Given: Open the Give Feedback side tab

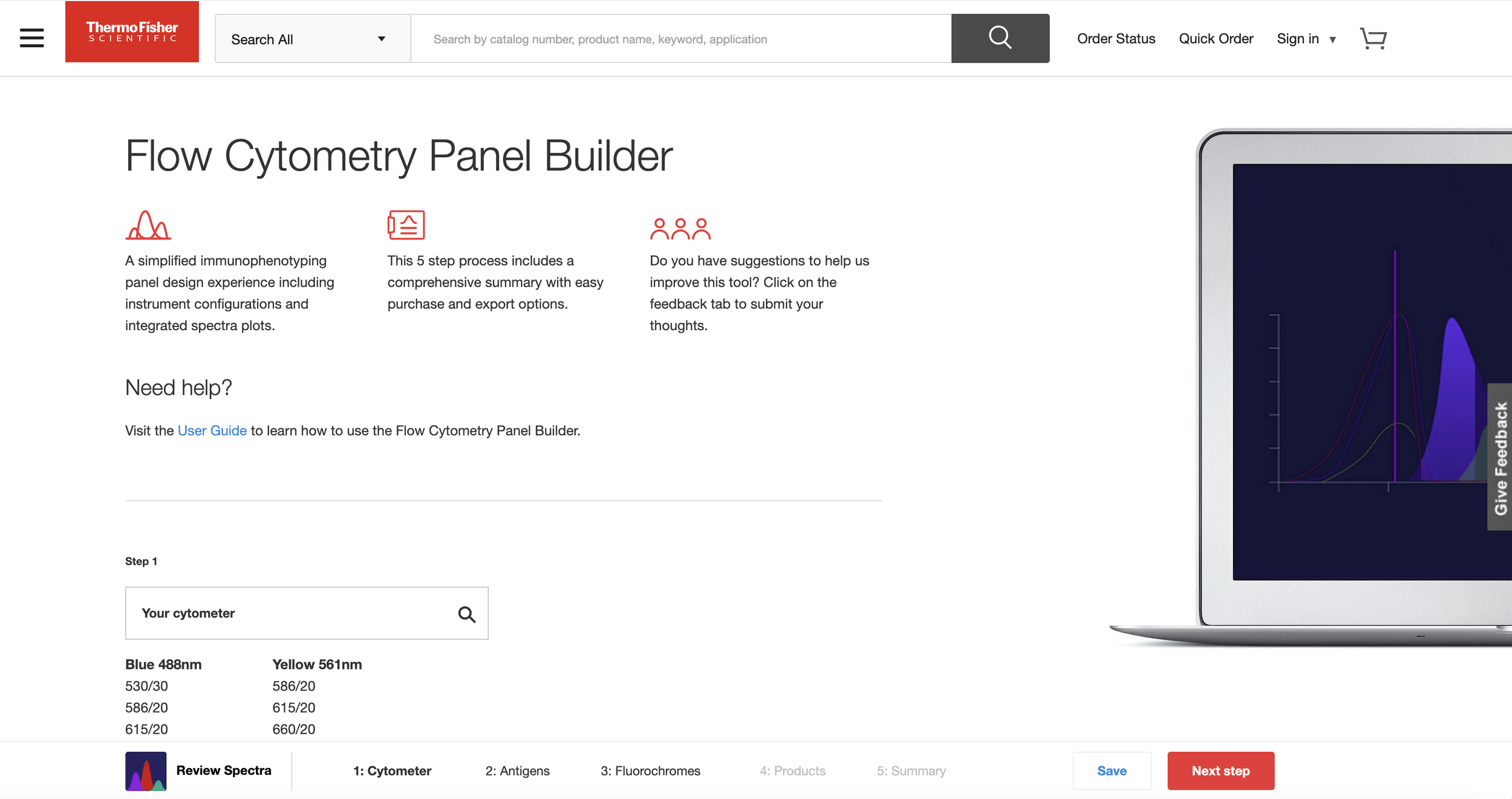Looking at the screenshot, I should pos(1500,457).
